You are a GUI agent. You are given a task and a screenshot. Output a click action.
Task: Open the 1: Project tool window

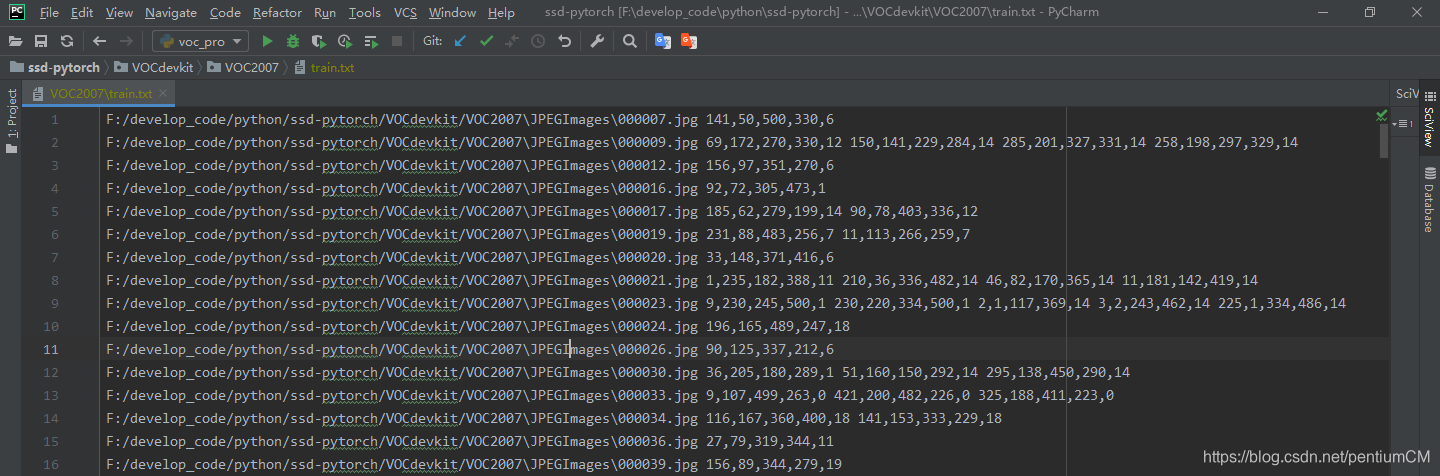(x=11, y=121)
